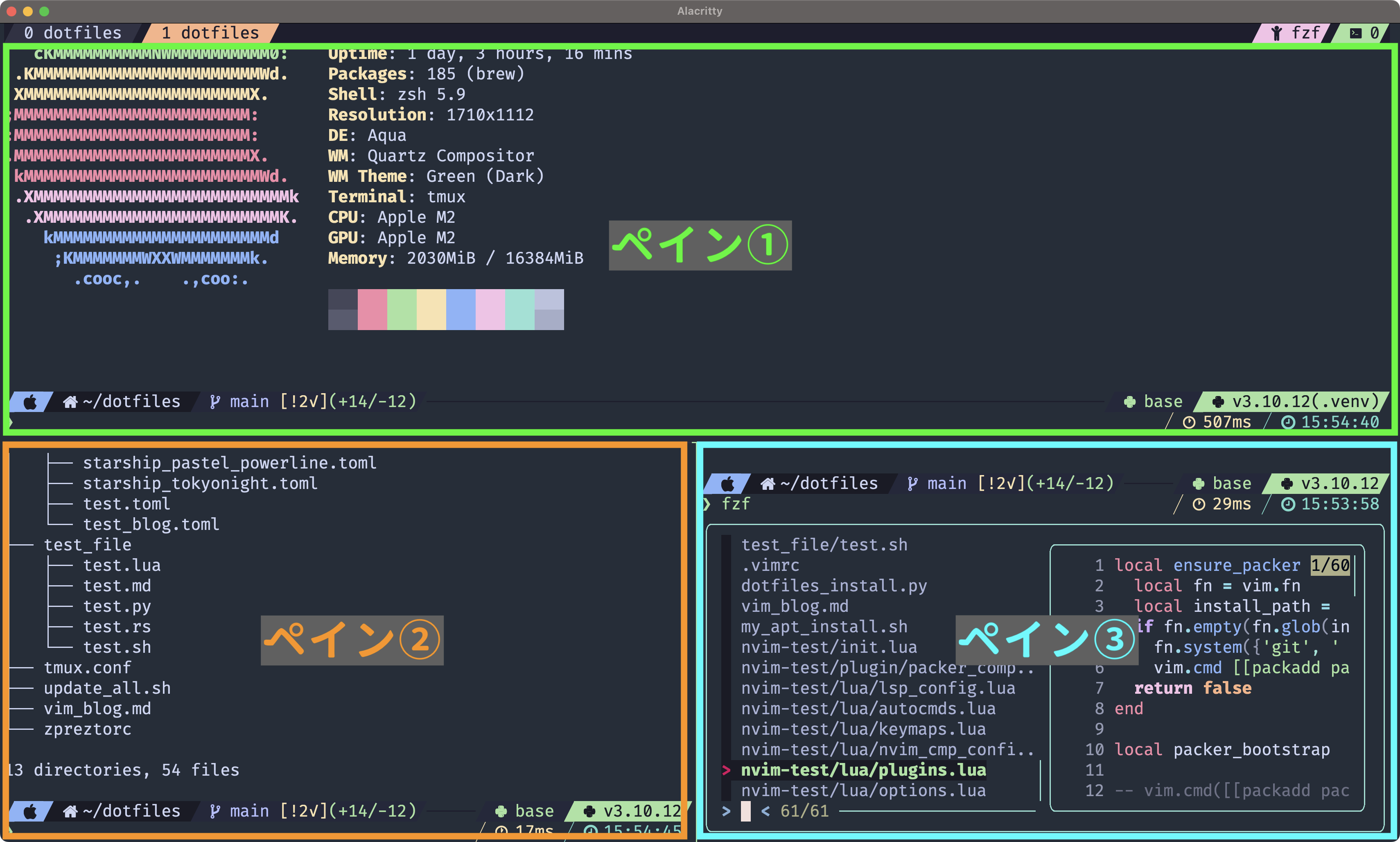
Task: Click the pink color block
Action: point(373,309)
